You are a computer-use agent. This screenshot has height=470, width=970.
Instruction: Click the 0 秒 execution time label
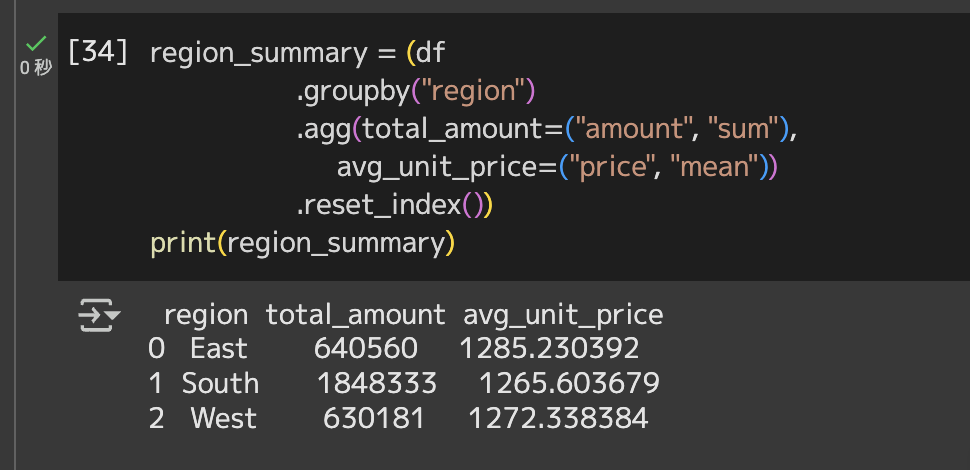point(36,67)
